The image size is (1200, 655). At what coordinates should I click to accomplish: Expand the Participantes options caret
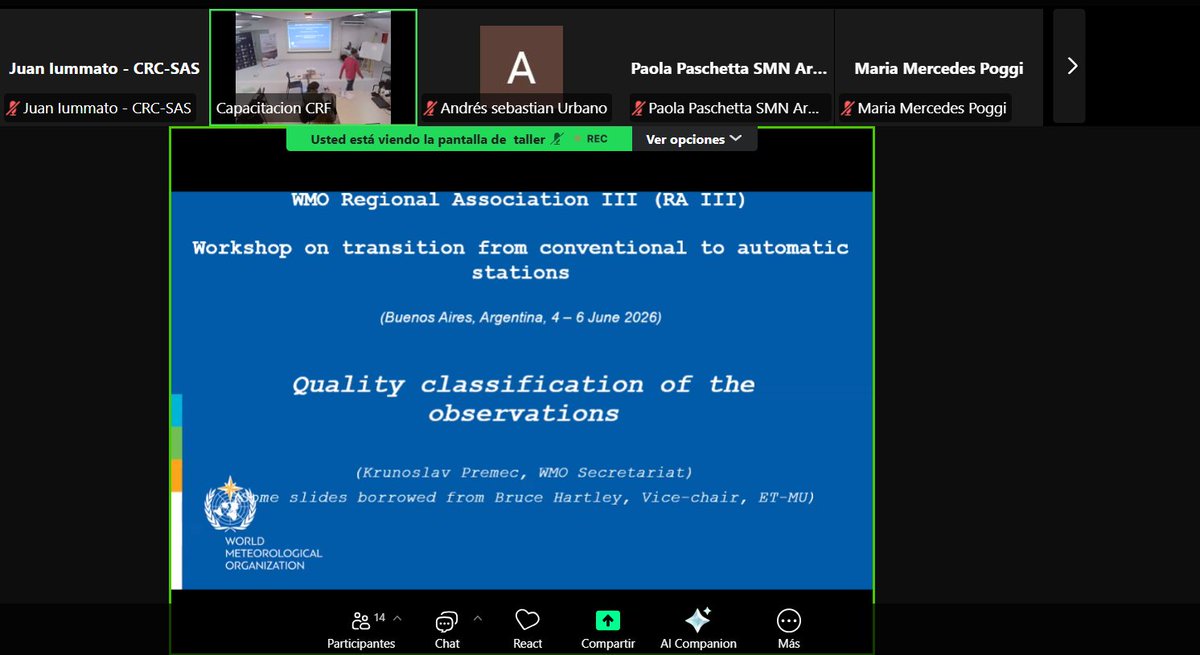[x=397, y=618]
